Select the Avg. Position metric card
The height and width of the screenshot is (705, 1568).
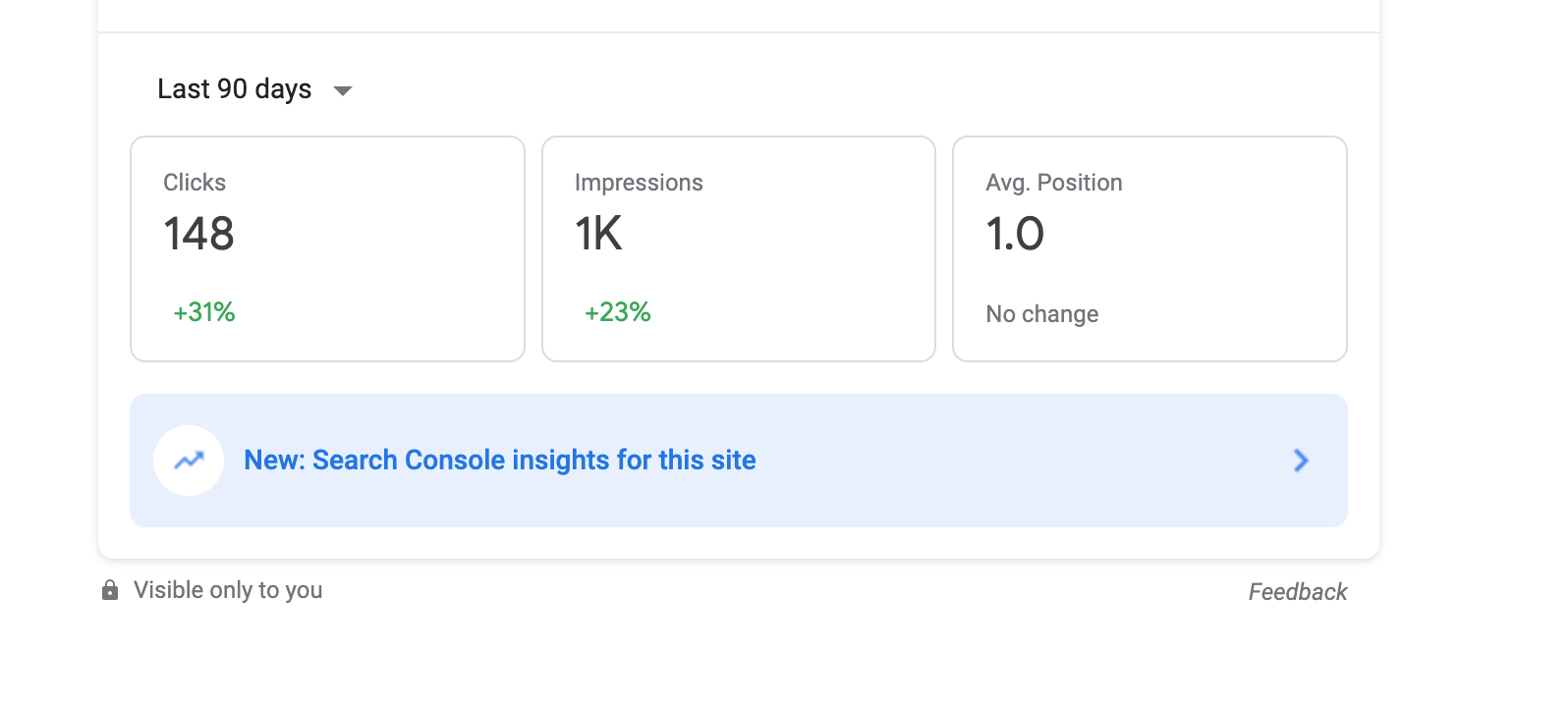click(1149, 248)
